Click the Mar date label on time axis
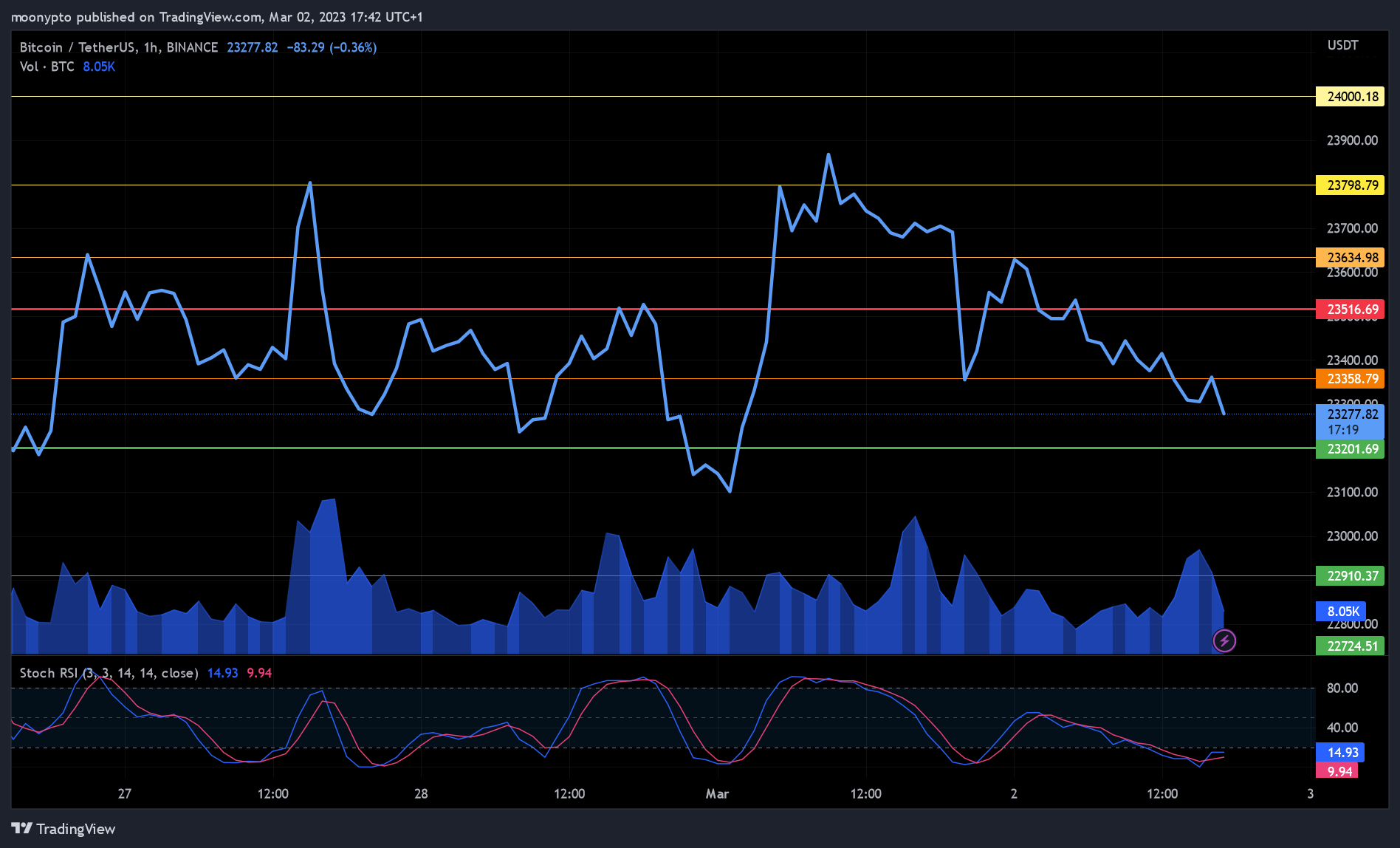This screenshot has width=1400, height=848. (x=717, y=794)
